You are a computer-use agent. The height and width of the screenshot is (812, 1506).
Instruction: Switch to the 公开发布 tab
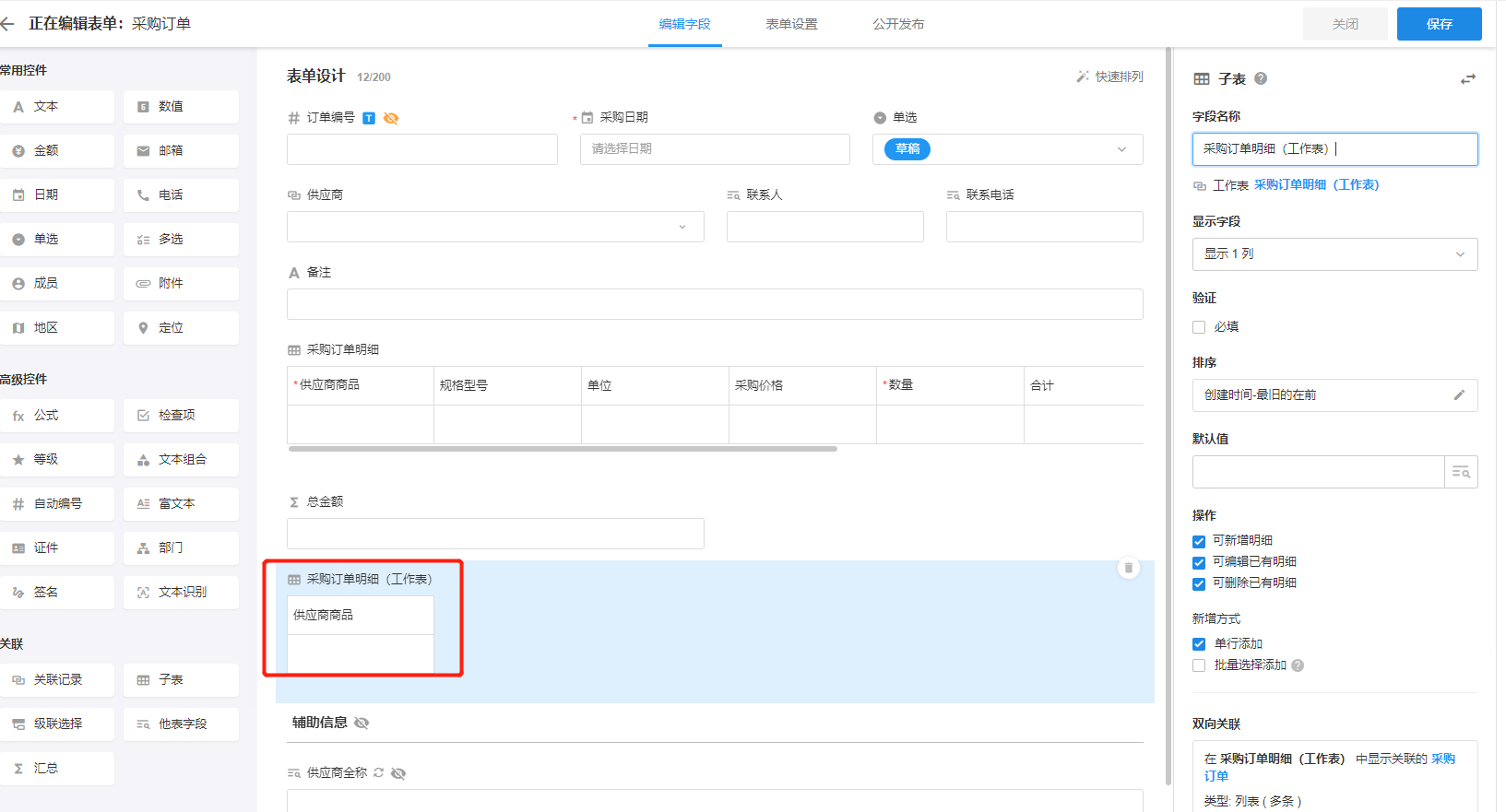898,24
